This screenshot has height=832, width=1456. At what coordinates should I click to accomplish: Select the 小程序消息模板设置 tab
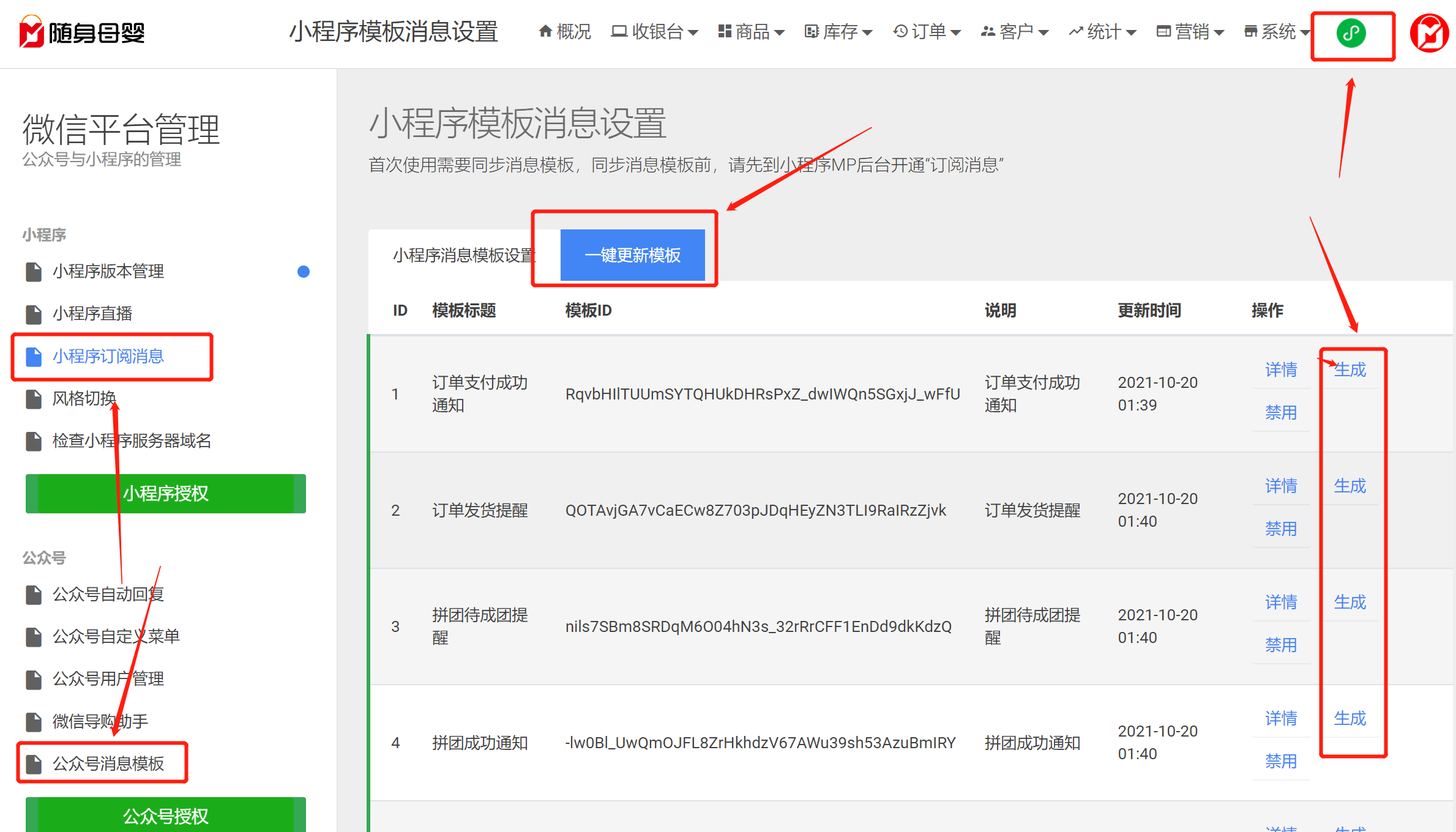pyautogui.click(x=465, y=255)
